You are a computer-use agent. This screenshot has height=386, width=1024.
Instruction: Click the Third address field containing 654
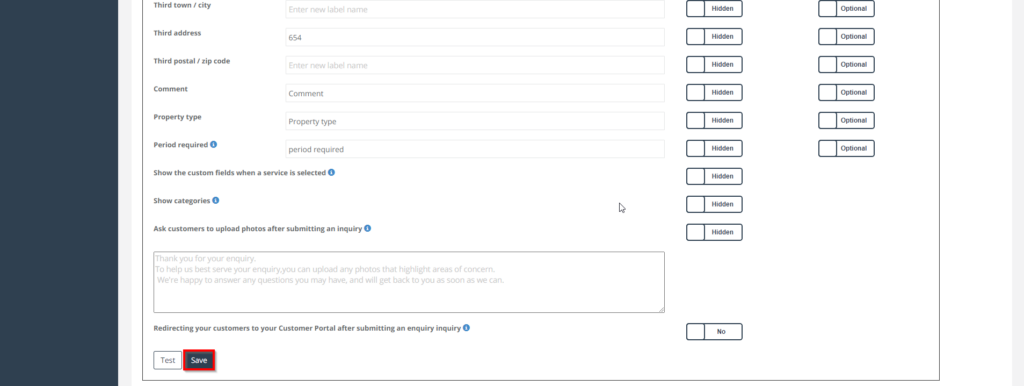(x=475, y=37)
